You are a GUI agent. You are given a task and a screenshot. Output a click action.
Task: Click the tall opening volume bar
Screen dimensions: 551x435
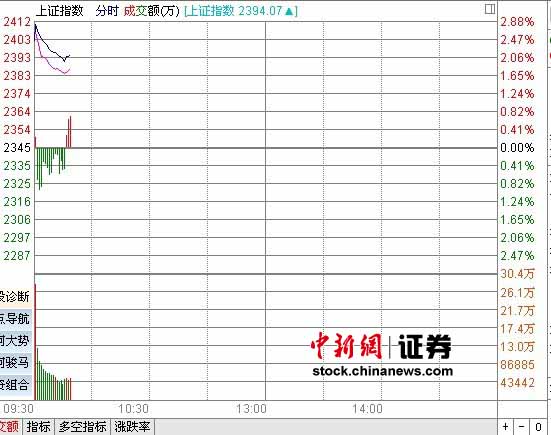tap(35, 342)
